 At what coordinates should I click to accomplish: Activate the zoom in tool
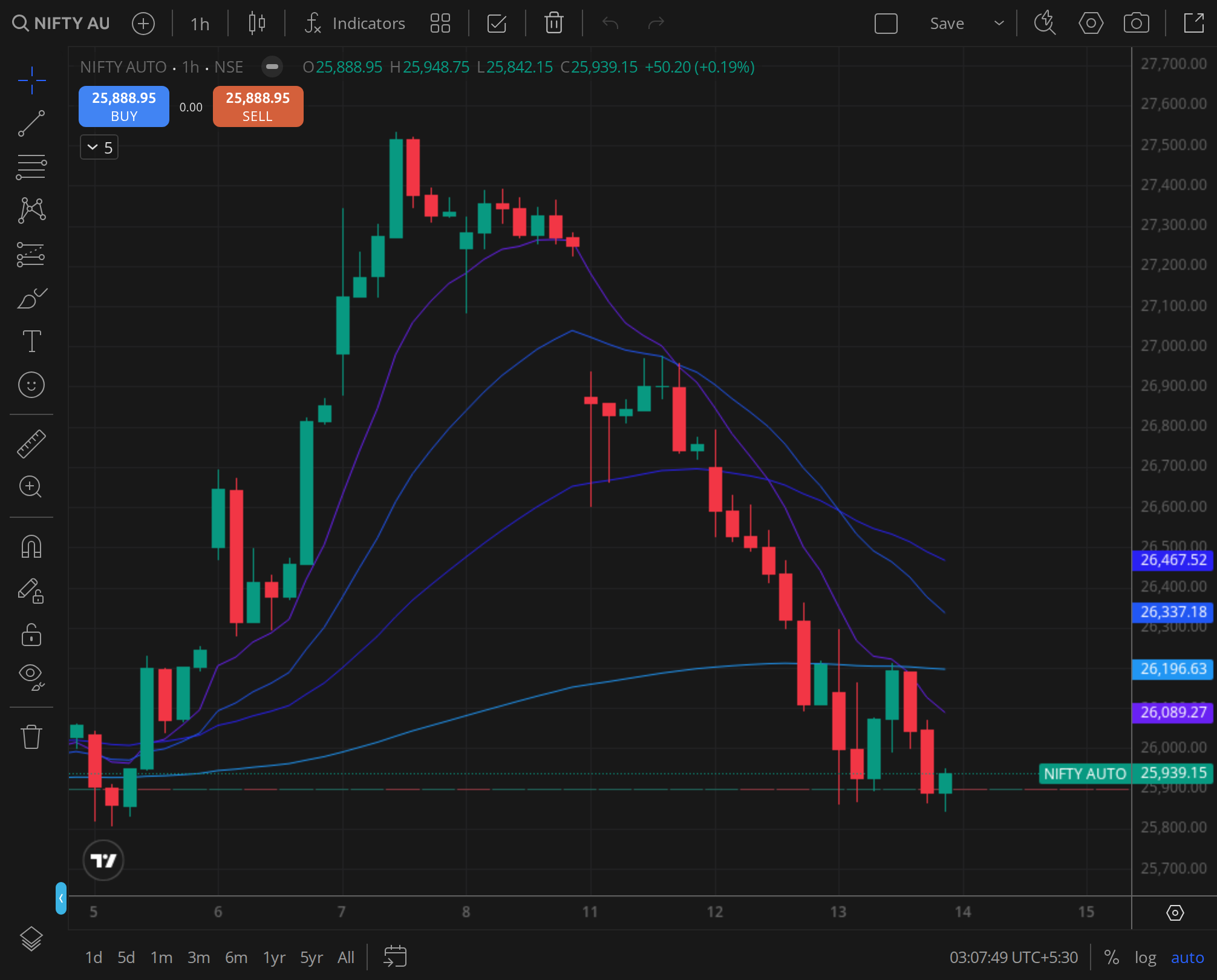pos(31,487)
